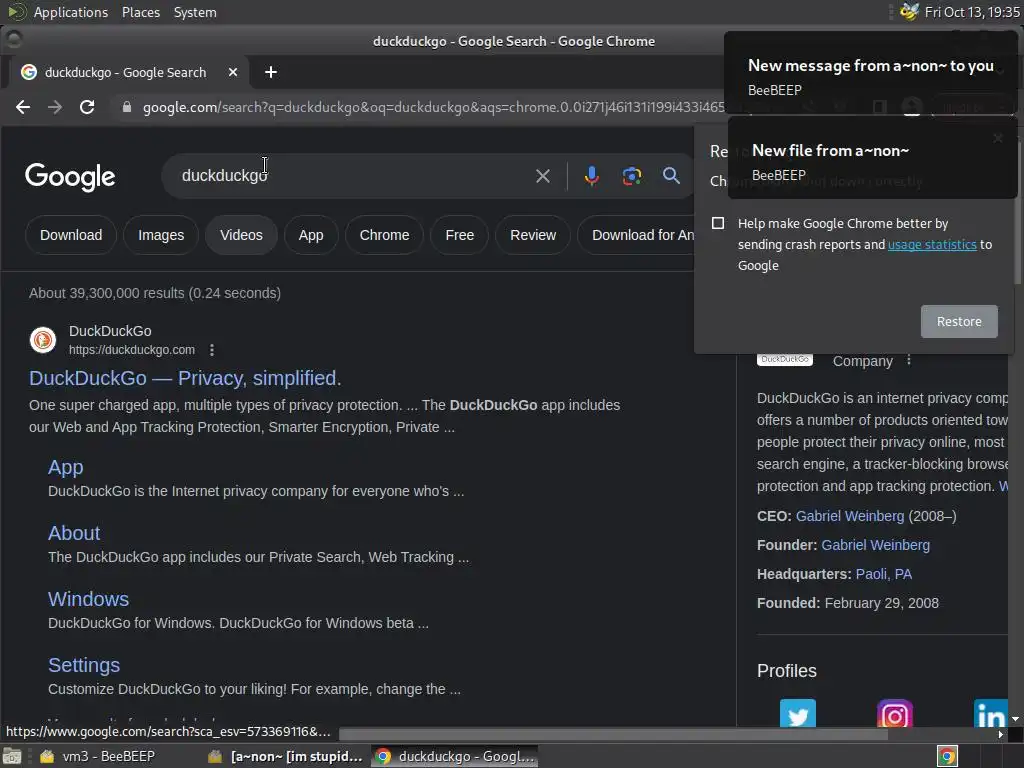Click the About 39,300,000 results text
The image size is (1024, 768).
click(155, 293)
